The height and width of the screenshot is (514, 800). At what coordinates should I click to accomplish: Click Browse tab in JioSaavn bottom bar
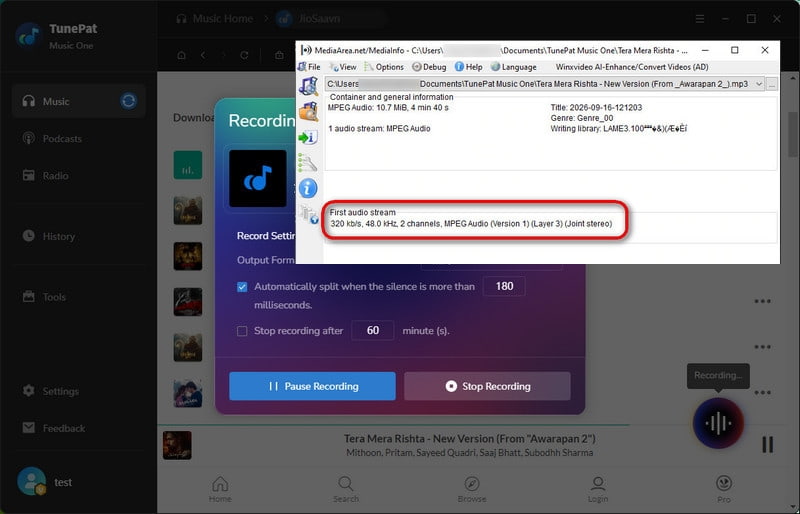pos(471,489)
